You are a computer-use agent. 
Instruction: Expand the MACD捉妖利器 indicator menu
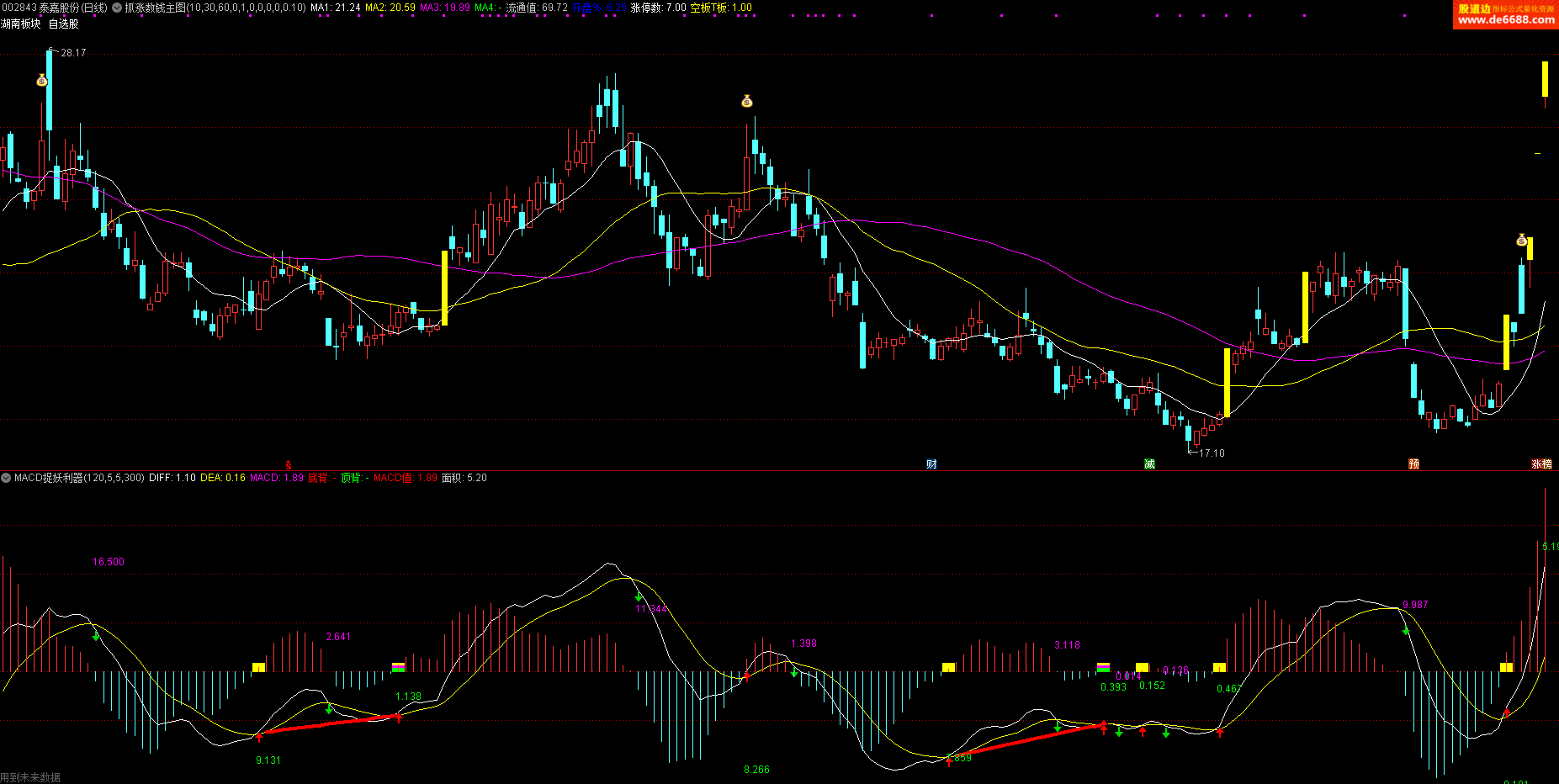point(6,478)
